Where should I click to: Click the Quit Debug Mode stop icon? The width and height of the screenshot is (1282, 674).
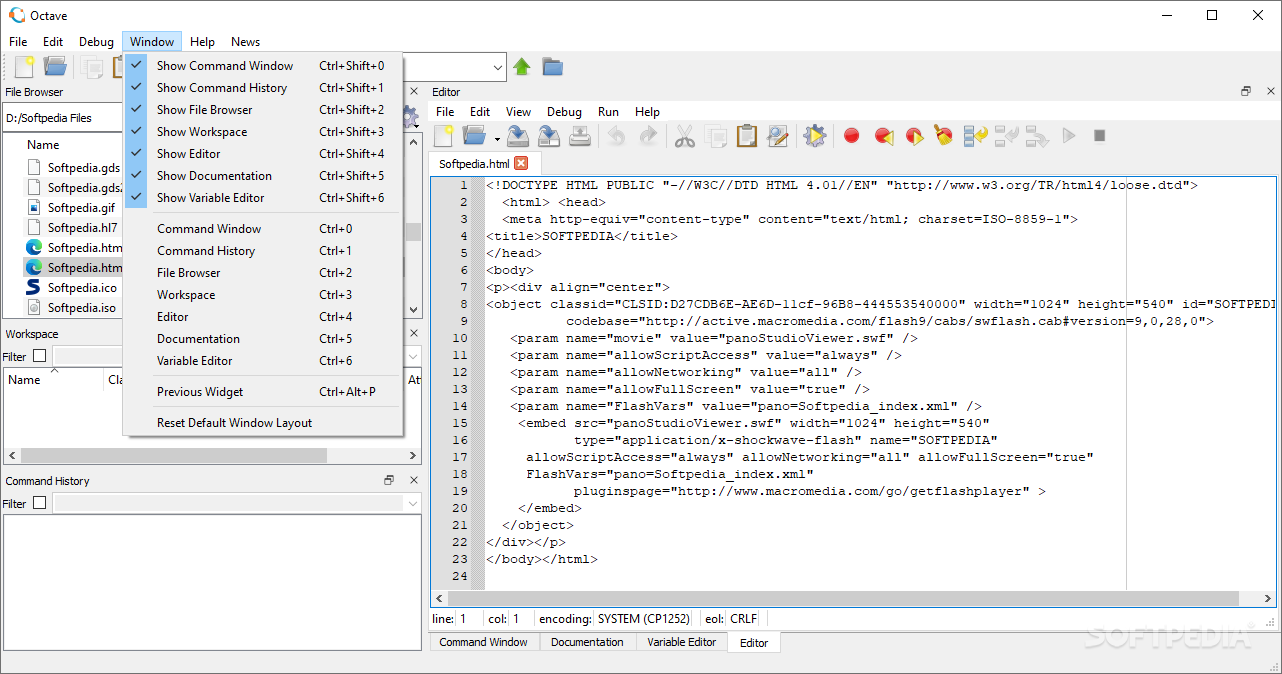click(x=1100, y=136)
